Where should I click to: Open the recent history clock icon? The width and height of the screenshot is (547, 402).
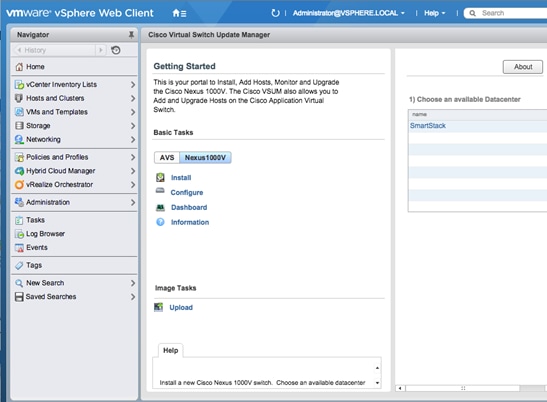click(x=116, y=50)
